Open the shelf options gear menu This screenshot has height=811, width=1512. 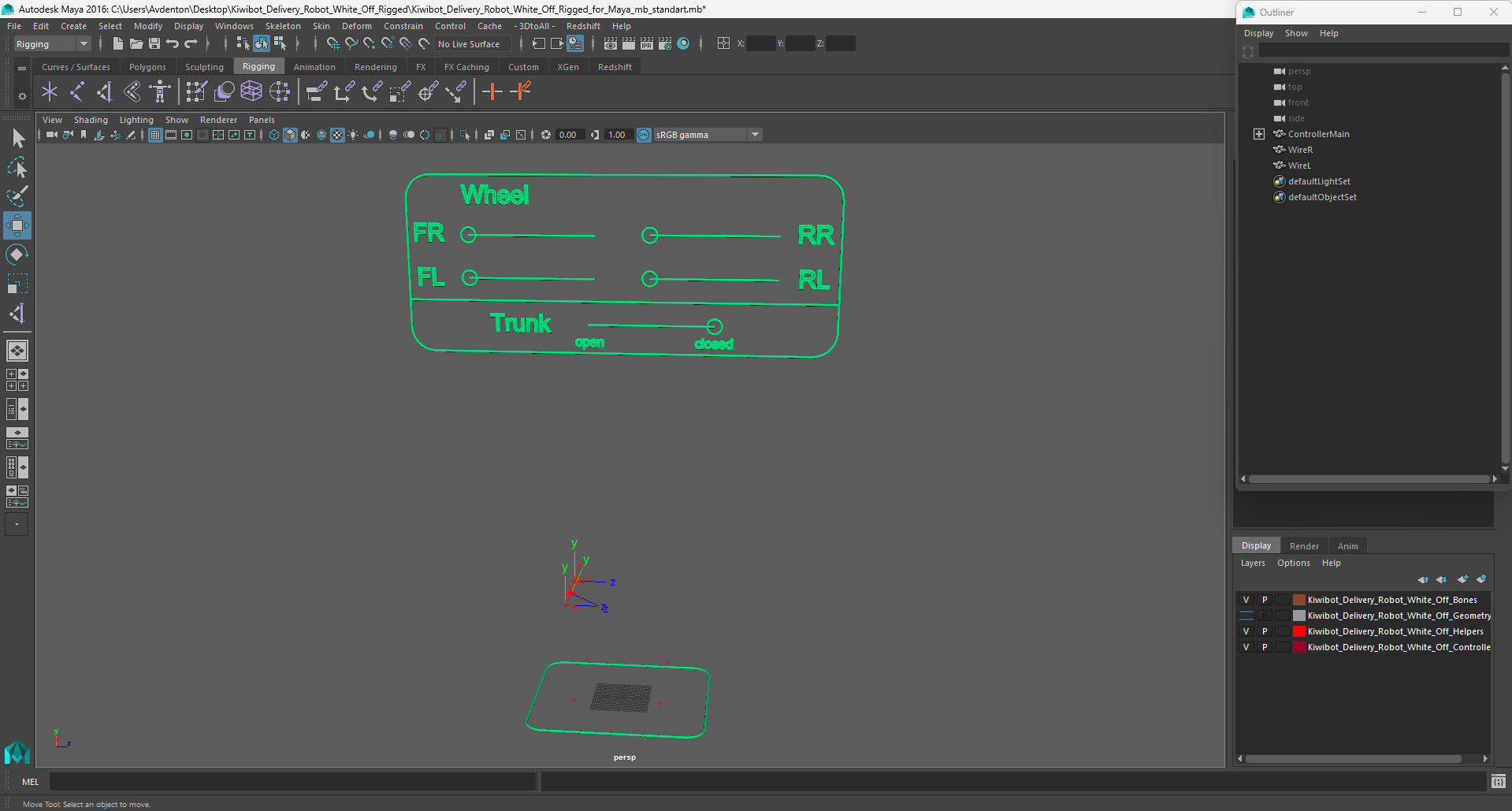pyautogui.click(x=22, y=96)
